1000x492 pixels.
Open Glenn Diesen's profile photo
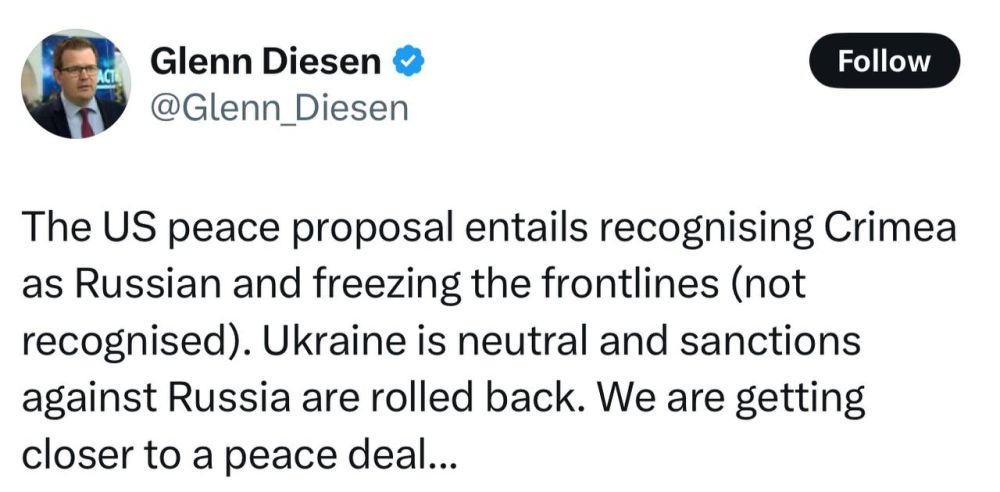78,84
